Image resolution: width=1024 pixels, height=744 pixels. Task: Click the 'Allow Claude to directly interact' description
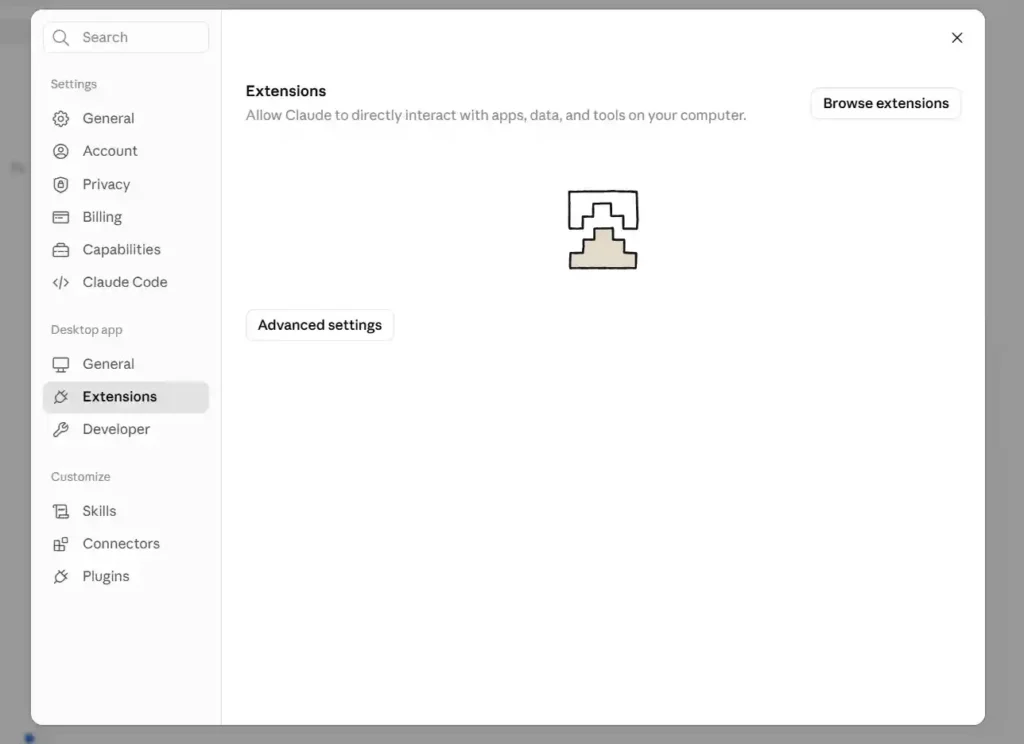pyautogui.click(x=496, y=116)
